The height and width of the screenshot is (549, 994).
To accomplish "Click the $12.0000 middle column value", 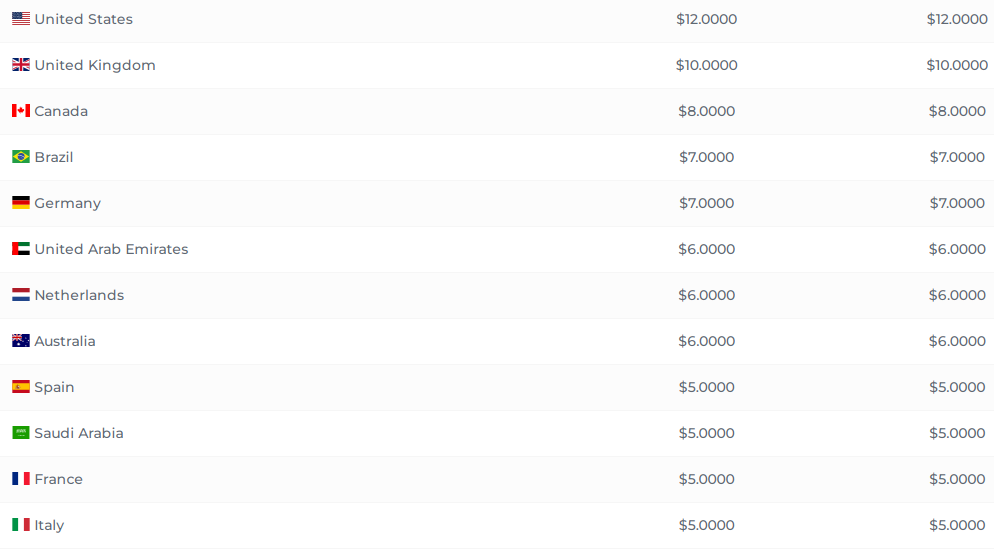I will point(706,19).
